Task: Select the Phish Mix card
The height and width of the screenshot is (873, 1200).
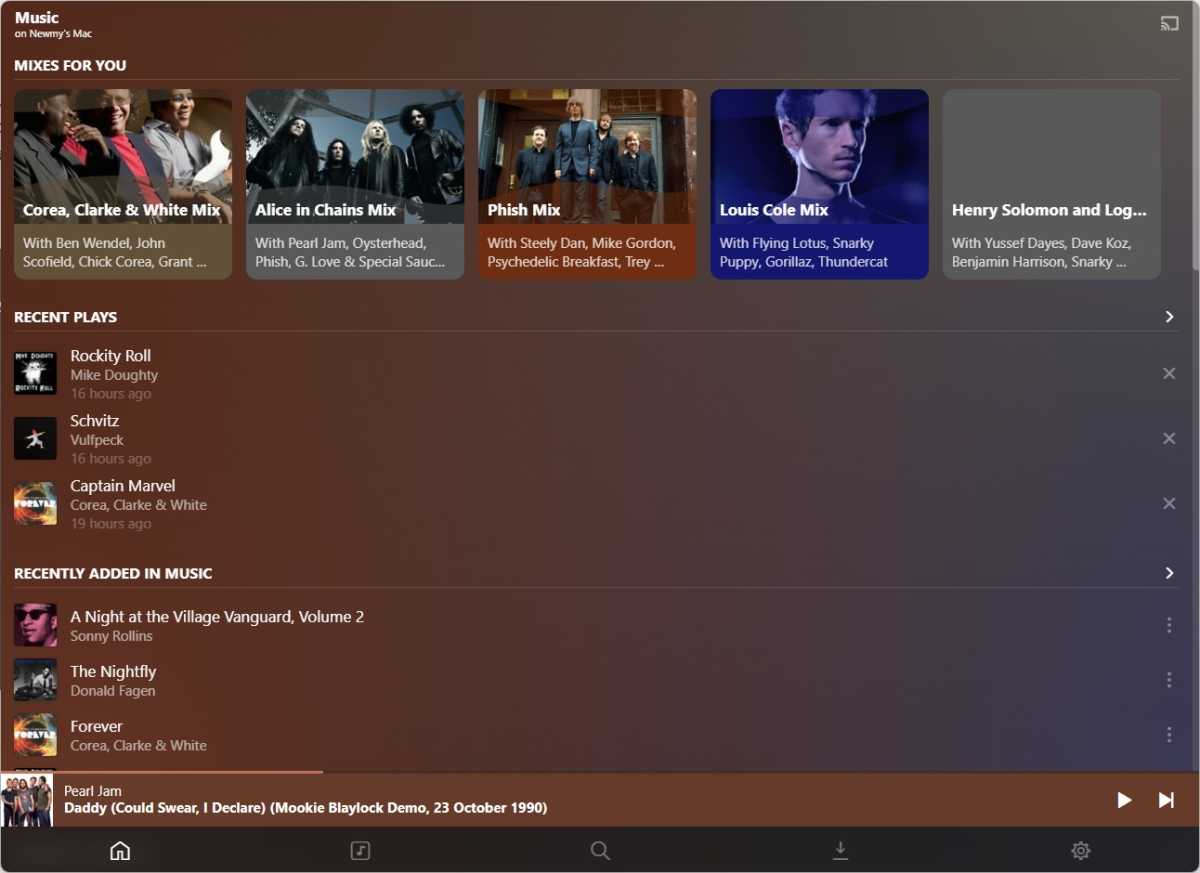Action: 587,184
